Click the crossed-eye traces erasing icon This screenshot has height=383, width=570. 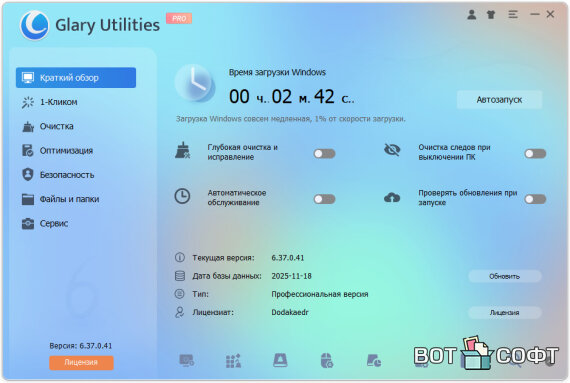pos(392,149)
